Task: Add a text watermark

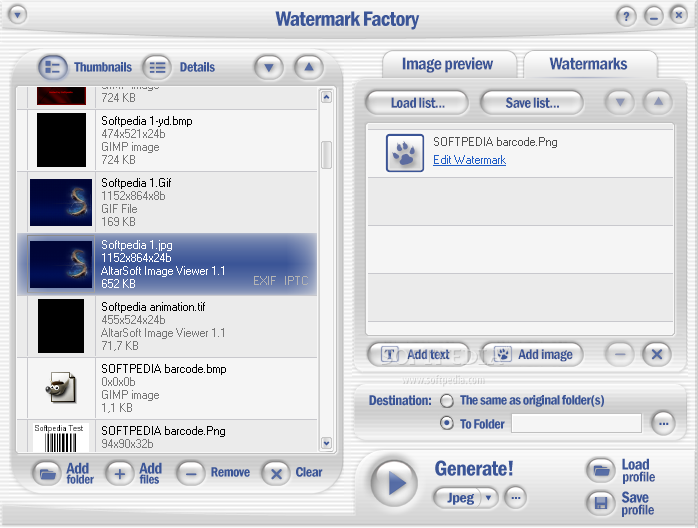Action: click(418, 354)
